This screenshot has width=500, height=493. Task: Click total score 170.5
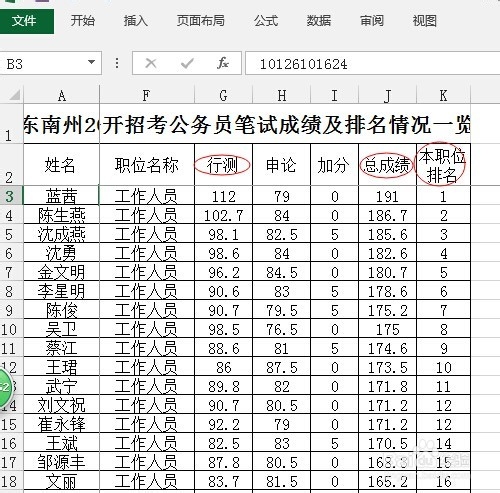[x=387, y=443]
